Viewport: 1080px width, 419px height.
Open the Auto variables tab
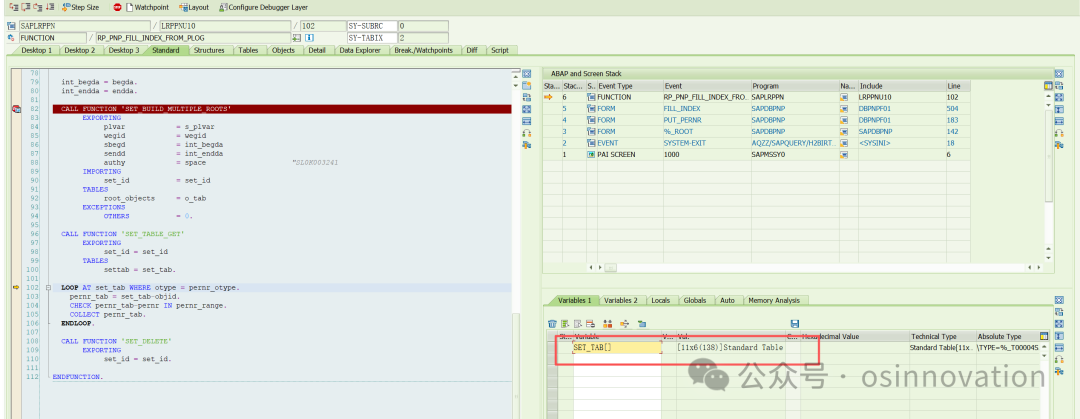tap(727, 300)
